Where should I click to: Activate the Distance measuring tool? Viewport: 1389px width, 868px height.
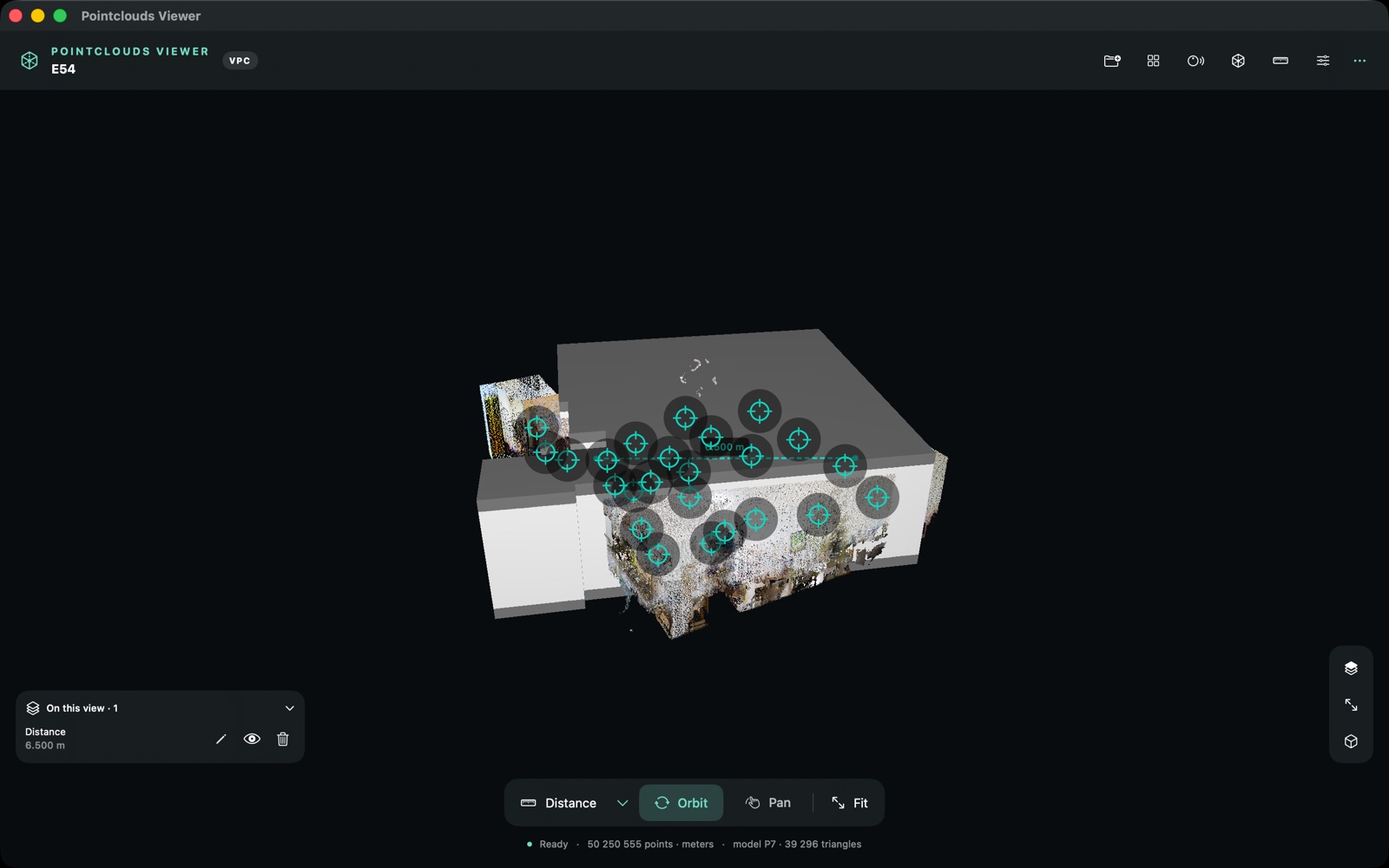(559, 803)
